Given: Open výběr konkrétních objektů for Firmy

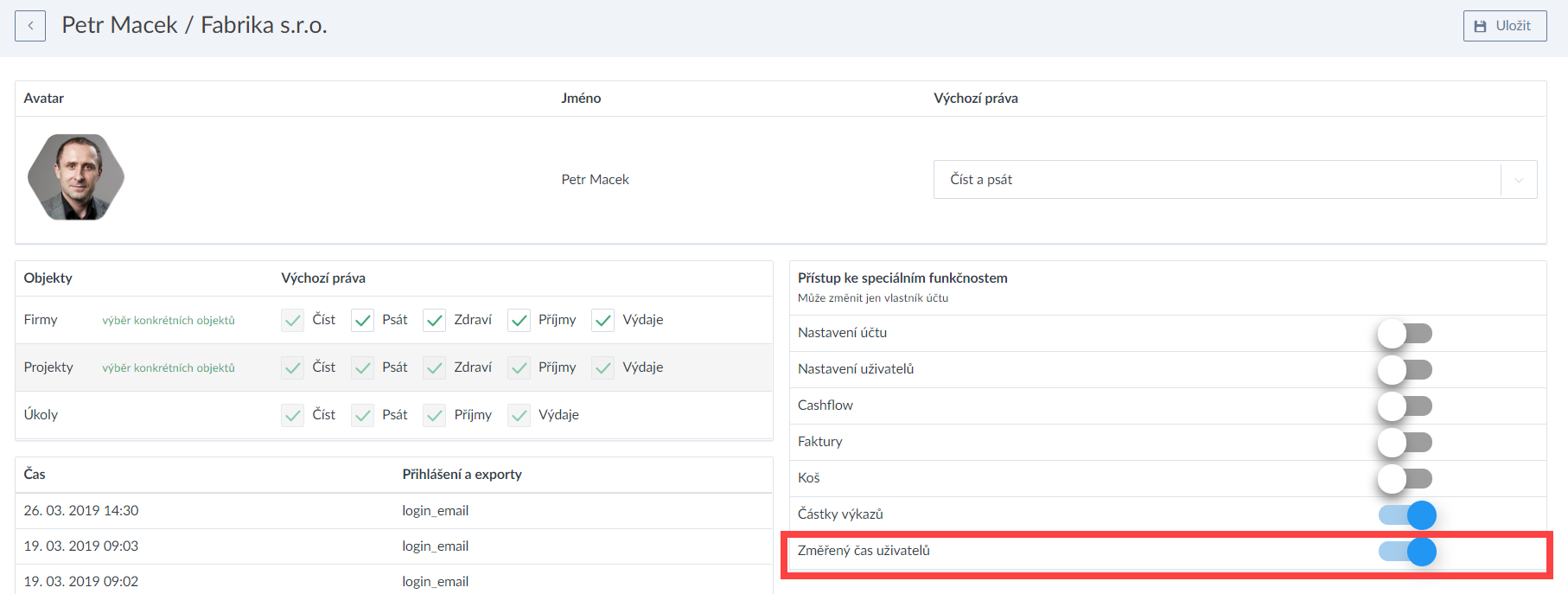Looking at the screenshot, I should [169, 321].
